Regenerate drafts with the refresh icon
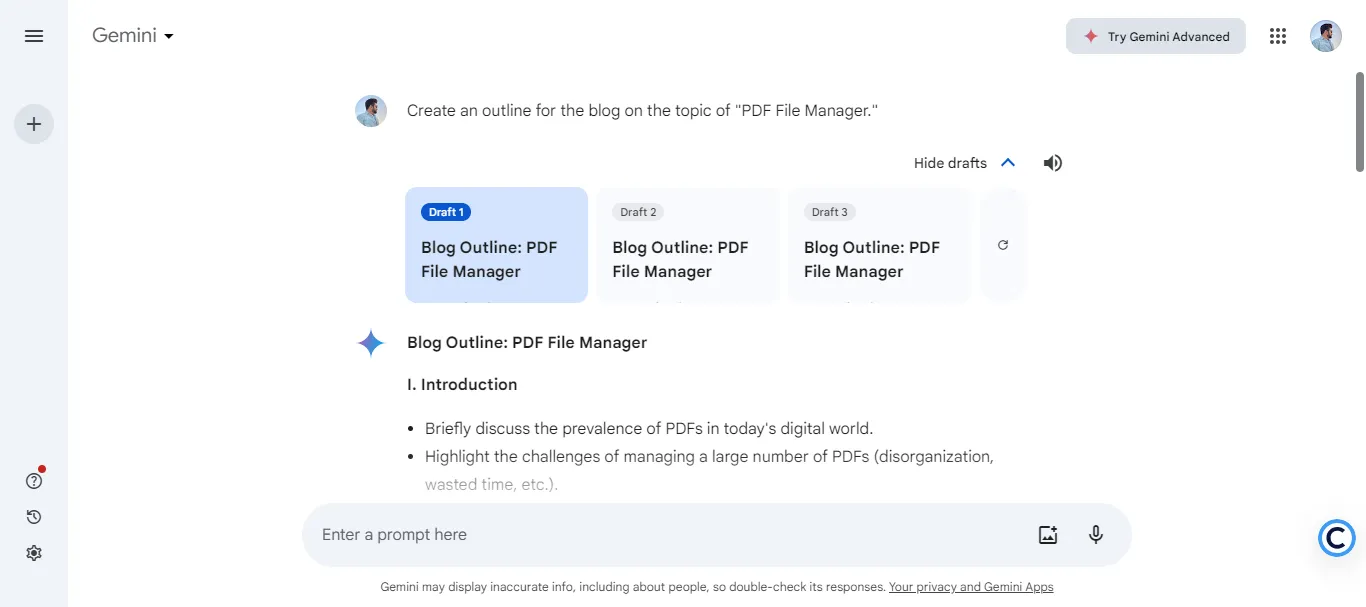 coord(1003,245)
